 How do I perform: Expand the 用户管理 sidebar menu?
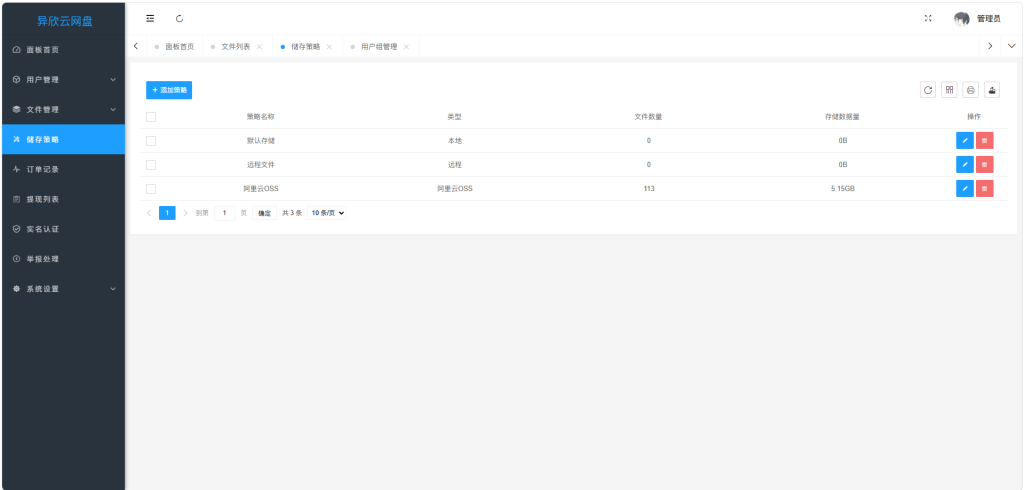point(63,80)
